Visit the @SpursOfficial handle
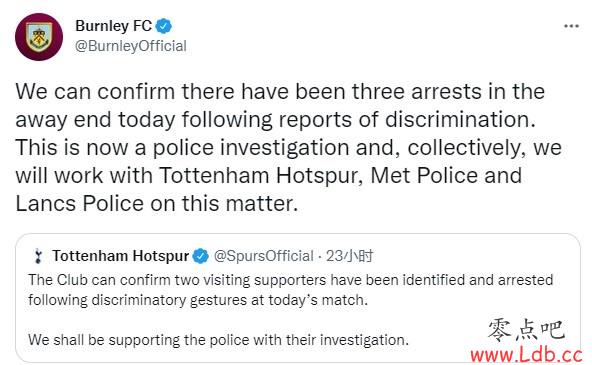 pyautogui.click(x=264, y=256)
